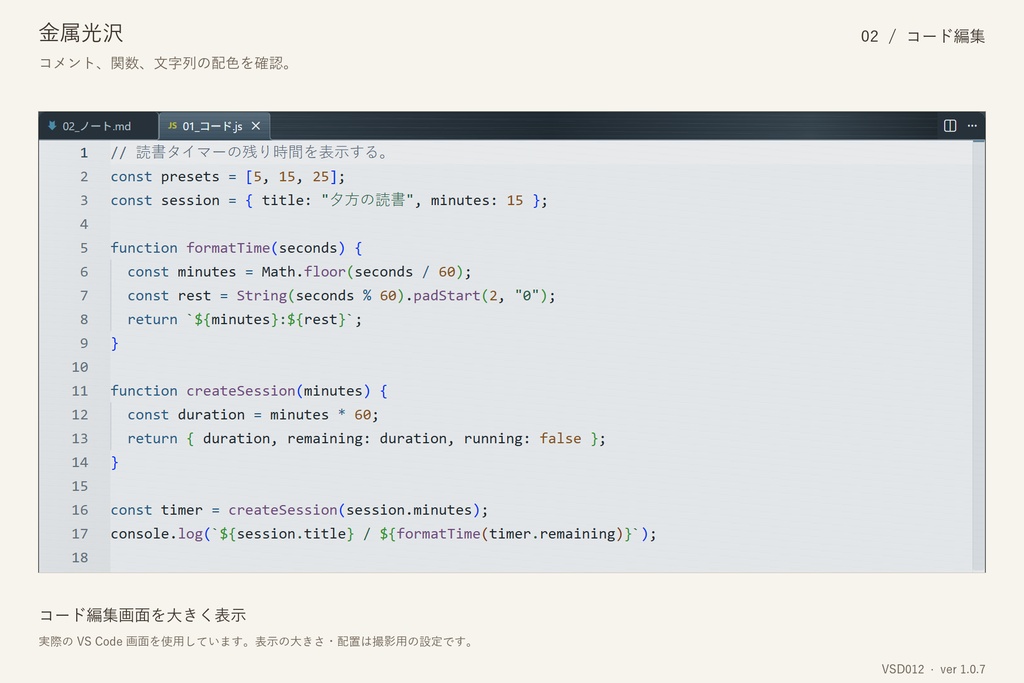Switch to the 02_ノート.md tab
This screenshot has width=1024, height=683.
(x=98, y=126)
